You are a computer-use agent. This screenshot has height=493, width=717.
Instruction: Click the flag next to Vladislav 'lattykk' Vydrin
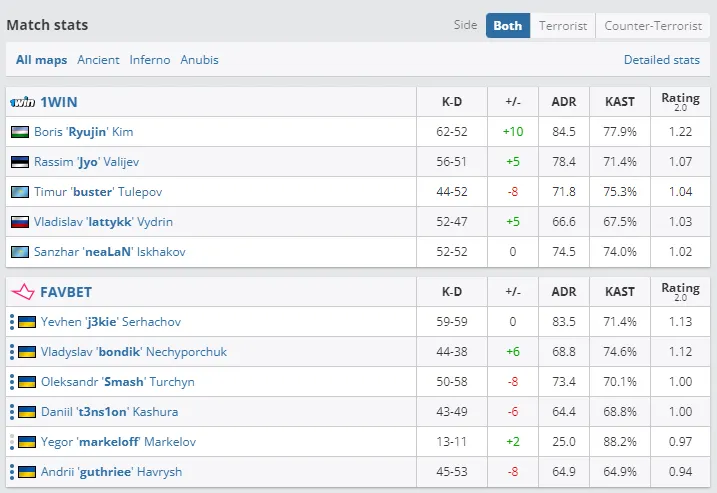[20, 222]
